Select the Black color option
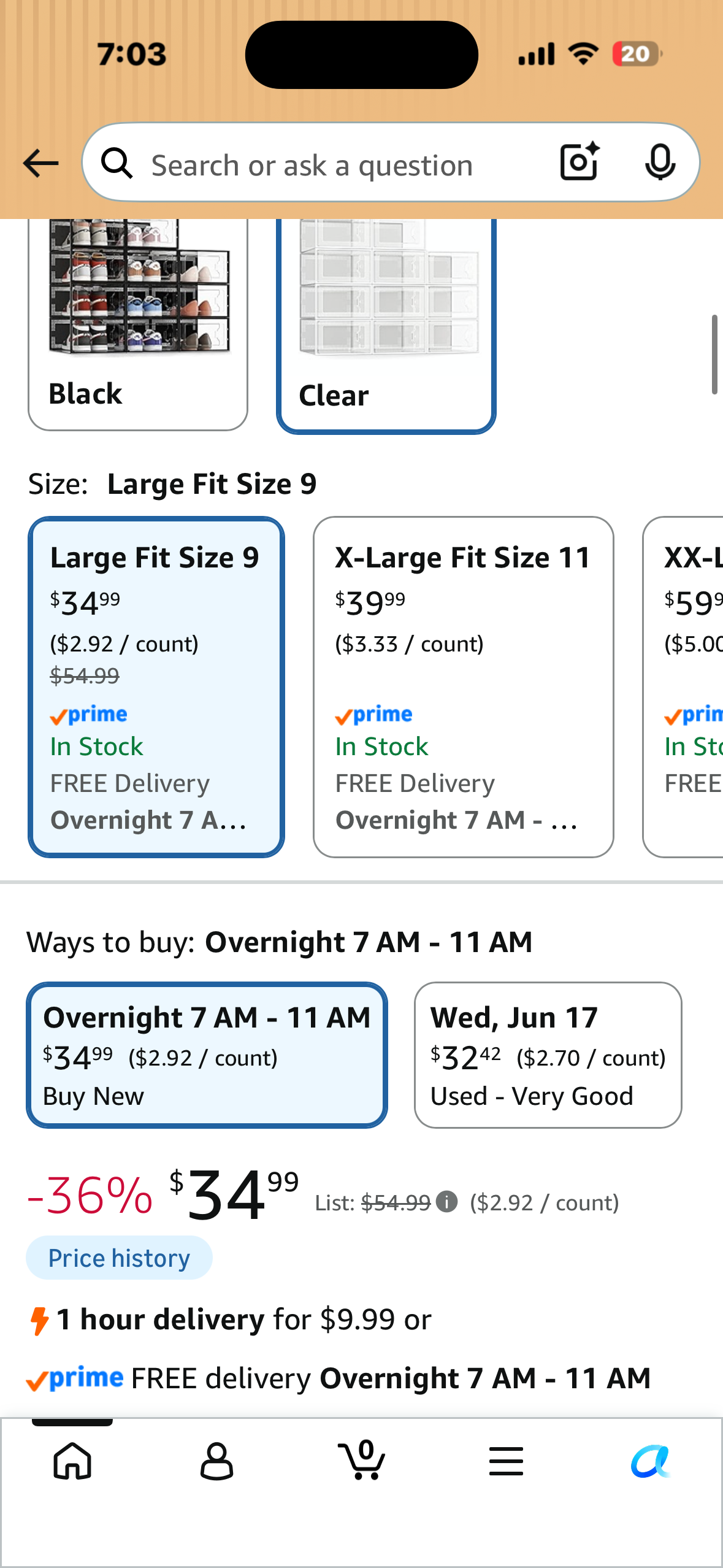723x1568 pixels. click(x=138, y=325)
